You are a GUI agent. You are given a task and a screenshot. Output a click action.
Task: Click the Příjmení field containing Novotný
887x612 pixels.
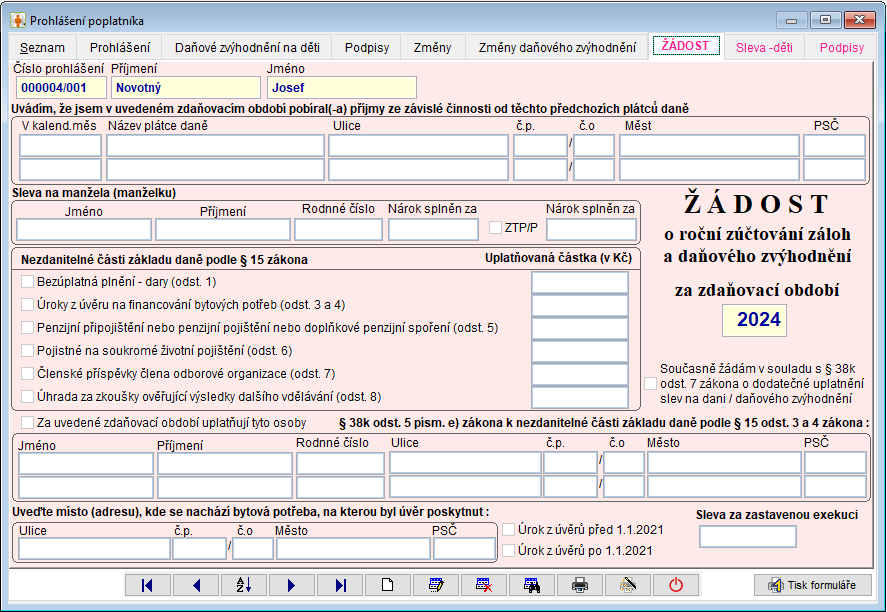tap(186, 88)
